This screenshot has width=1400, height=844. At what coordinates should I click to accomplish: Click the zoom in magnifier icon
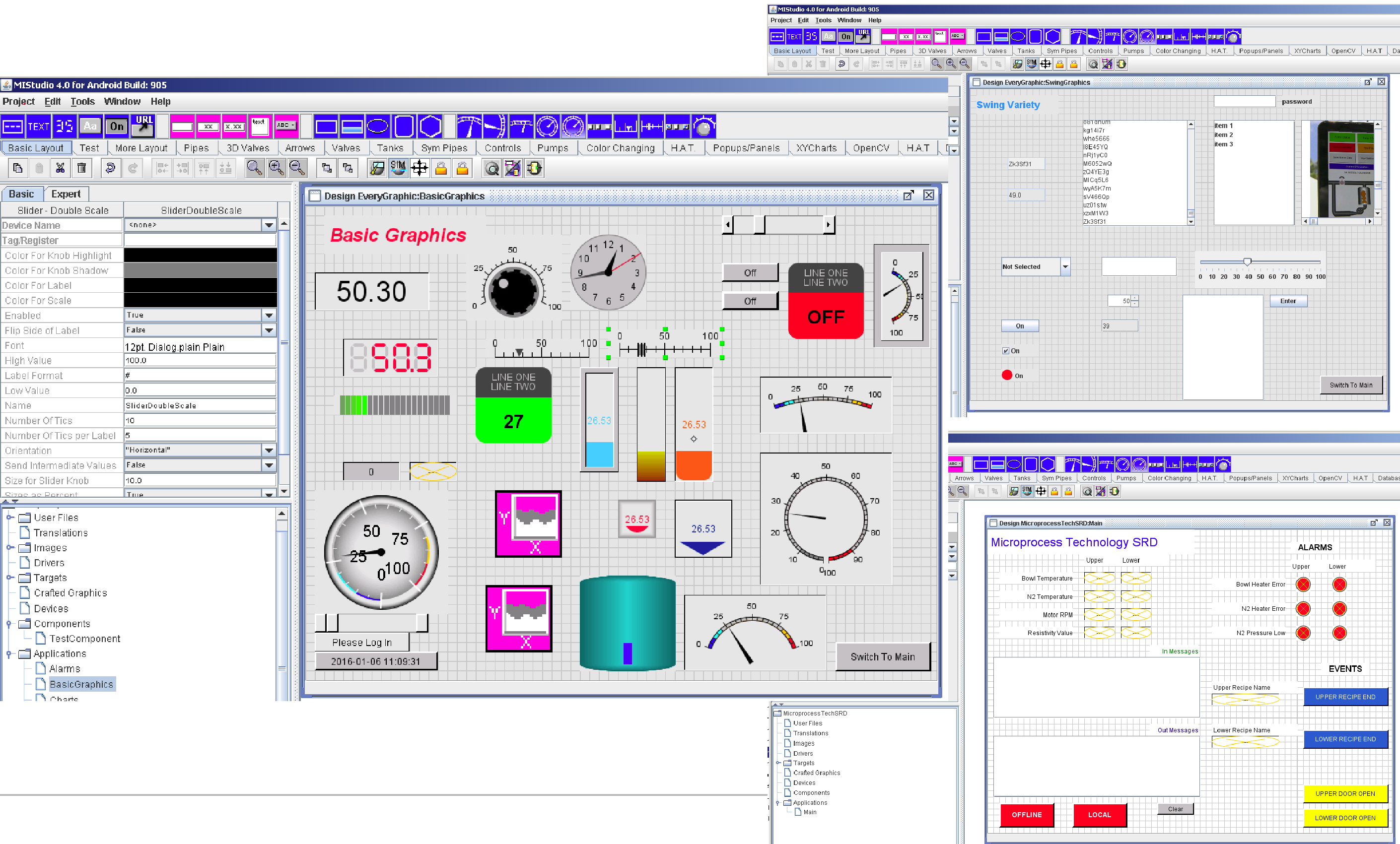(276, 168)
